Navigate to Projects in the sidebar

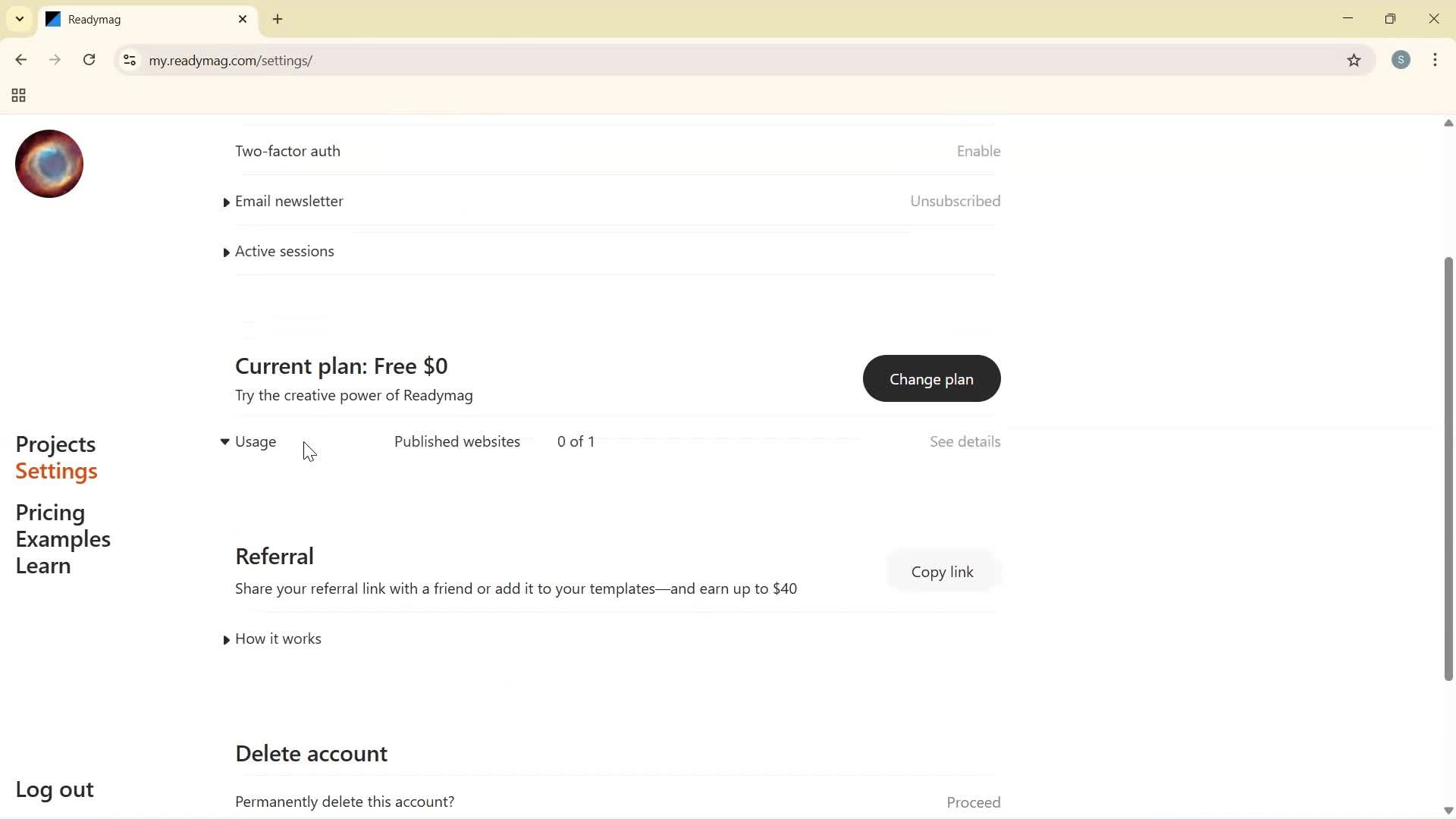[55, 444]
